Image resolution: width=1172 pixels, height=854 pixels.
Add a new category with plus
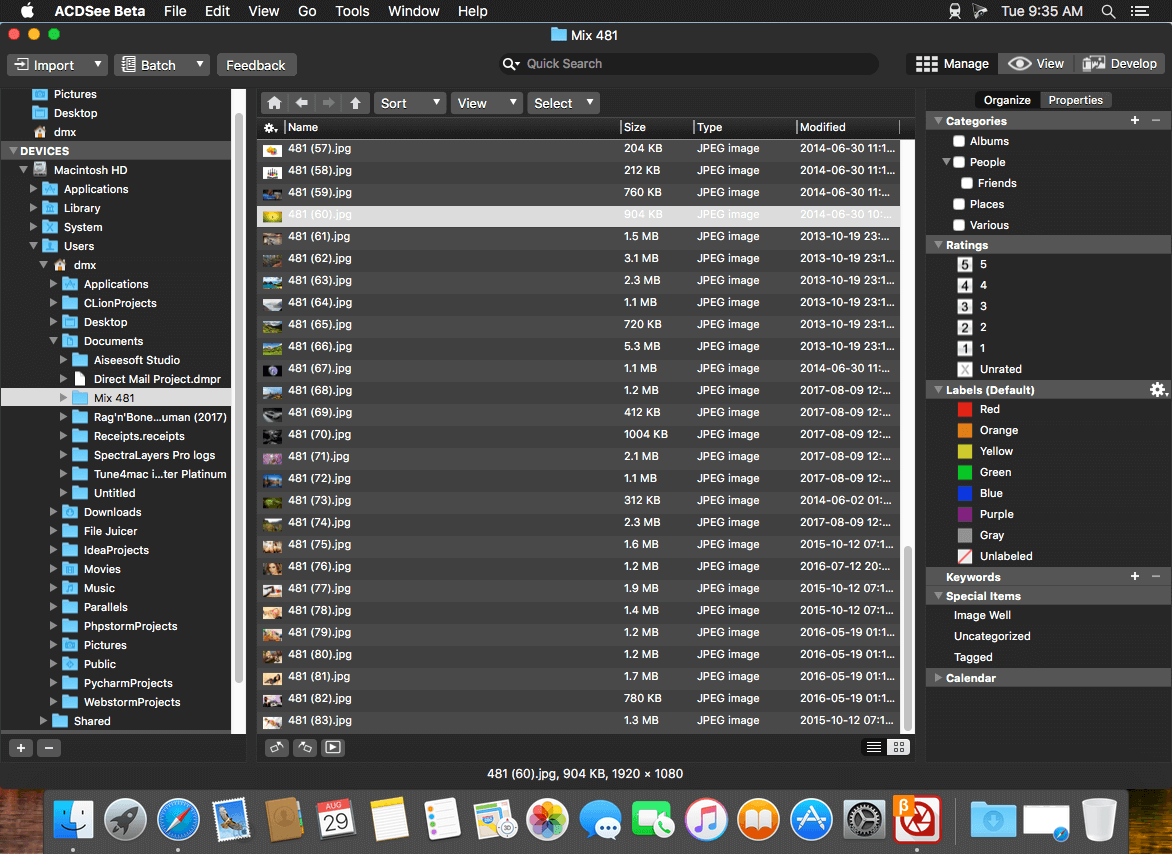click(1135, 120)
